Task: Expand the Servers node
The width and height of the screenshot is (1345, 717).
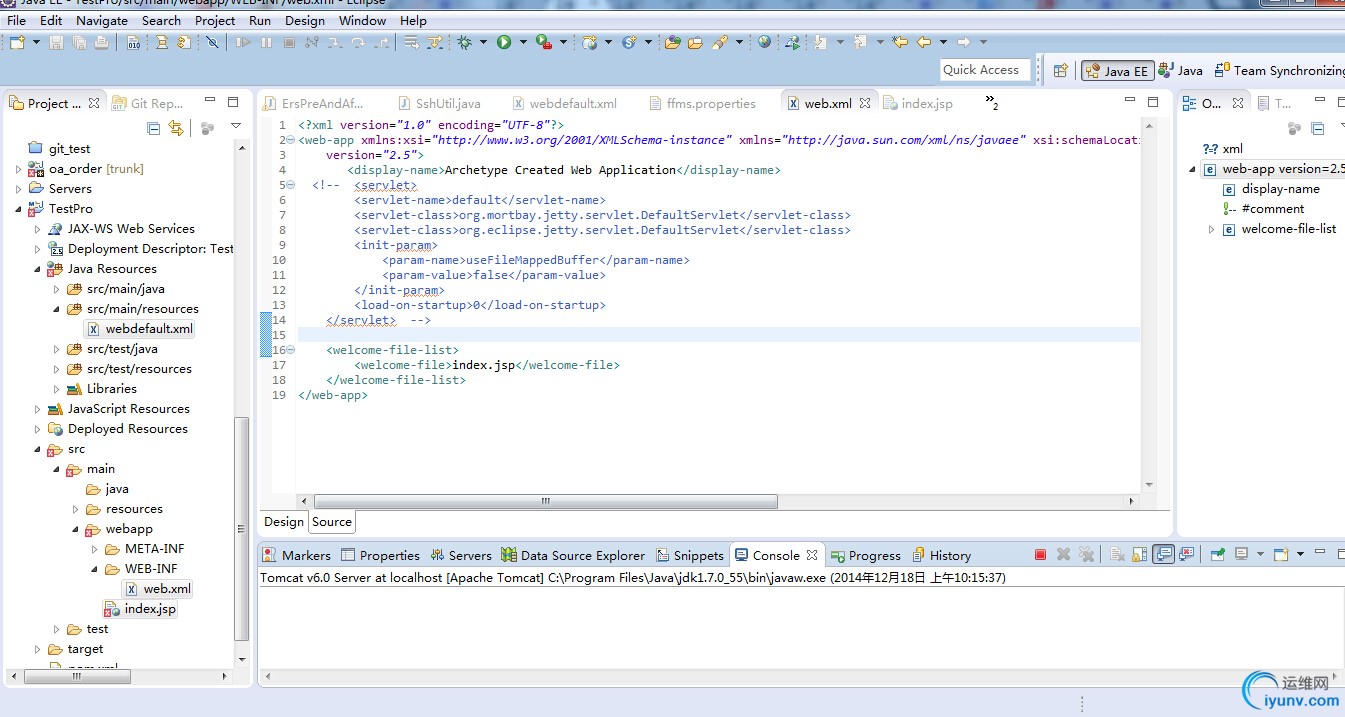Action: [x=19, y=189]
